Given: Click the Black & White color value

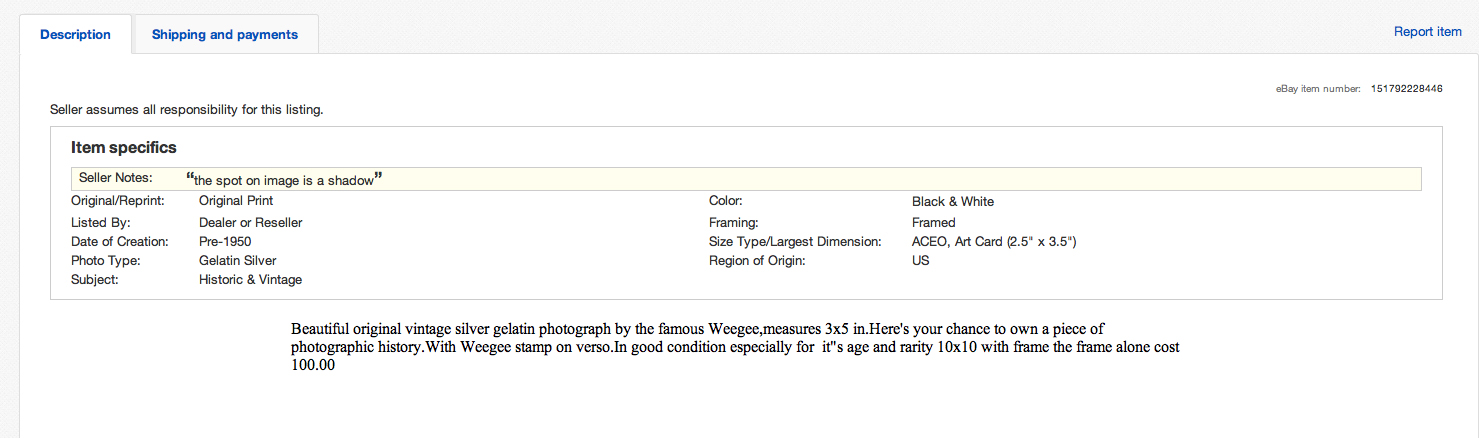Looking at the screenshot, I should coord(952,202).
